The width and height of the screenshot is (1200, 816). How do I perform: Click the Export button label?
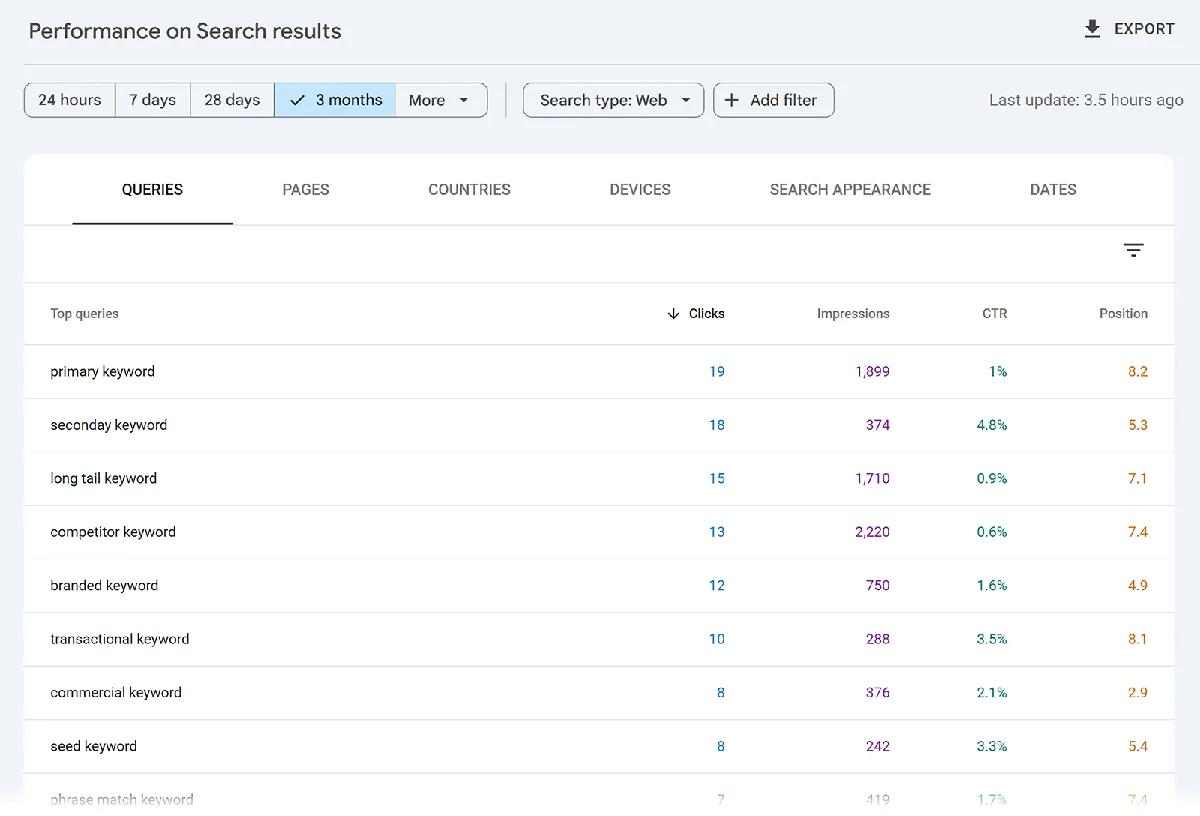pyautogui.click(x=1145, y=29)
